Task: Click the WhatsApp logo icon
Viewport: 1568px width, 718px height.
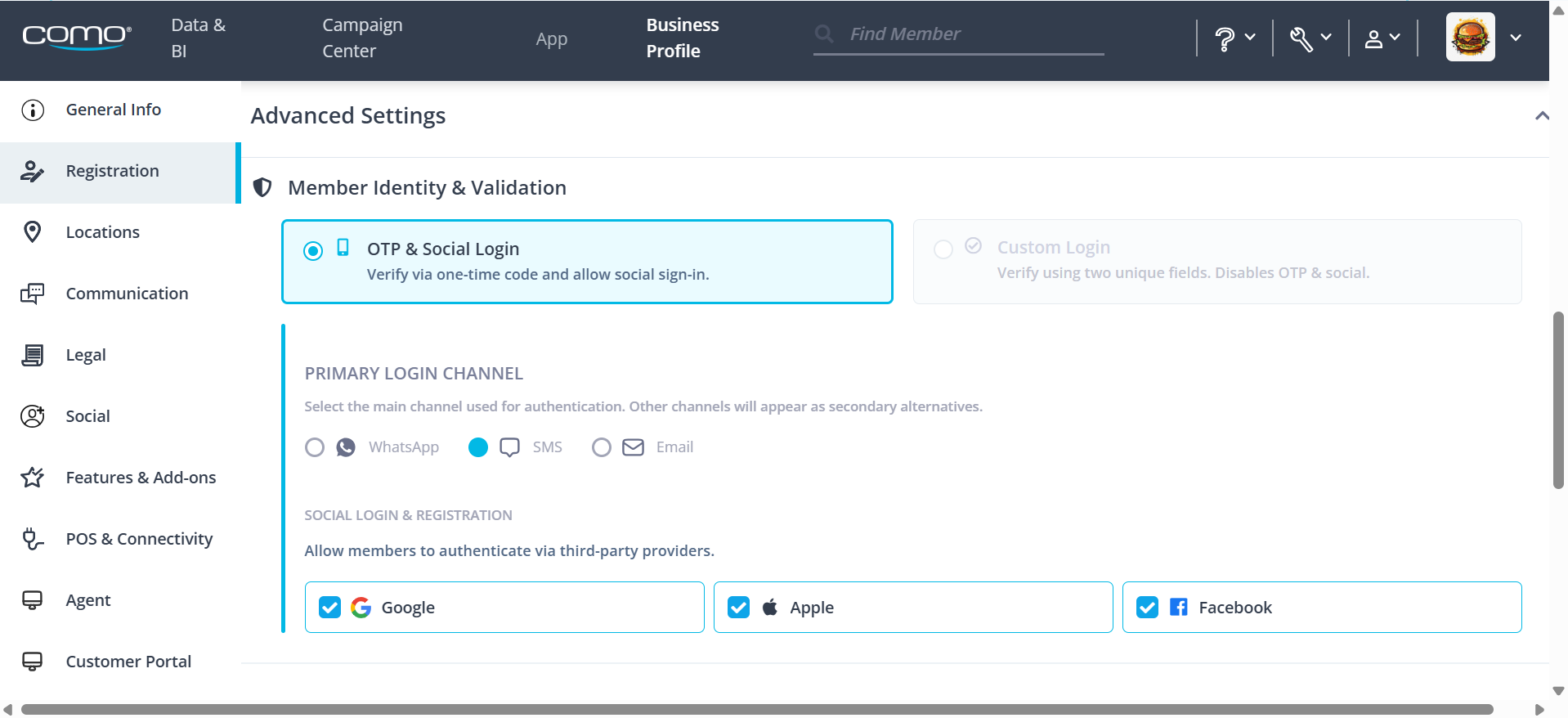Action: [x=346, y=447]
